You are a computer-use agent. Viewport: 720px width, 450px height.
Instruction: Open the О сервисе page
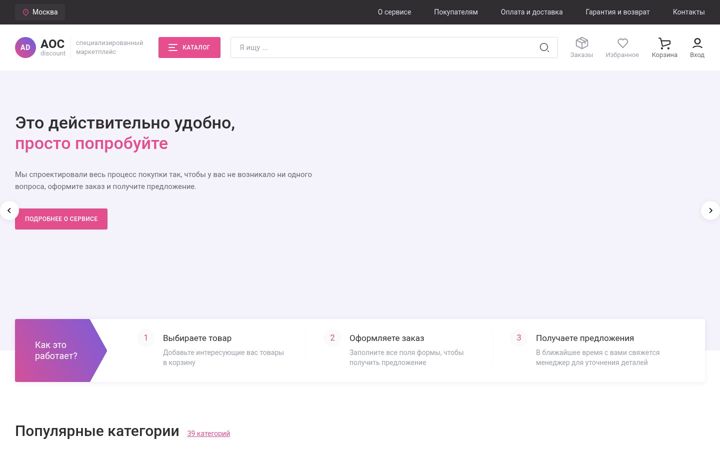[394, 12]
